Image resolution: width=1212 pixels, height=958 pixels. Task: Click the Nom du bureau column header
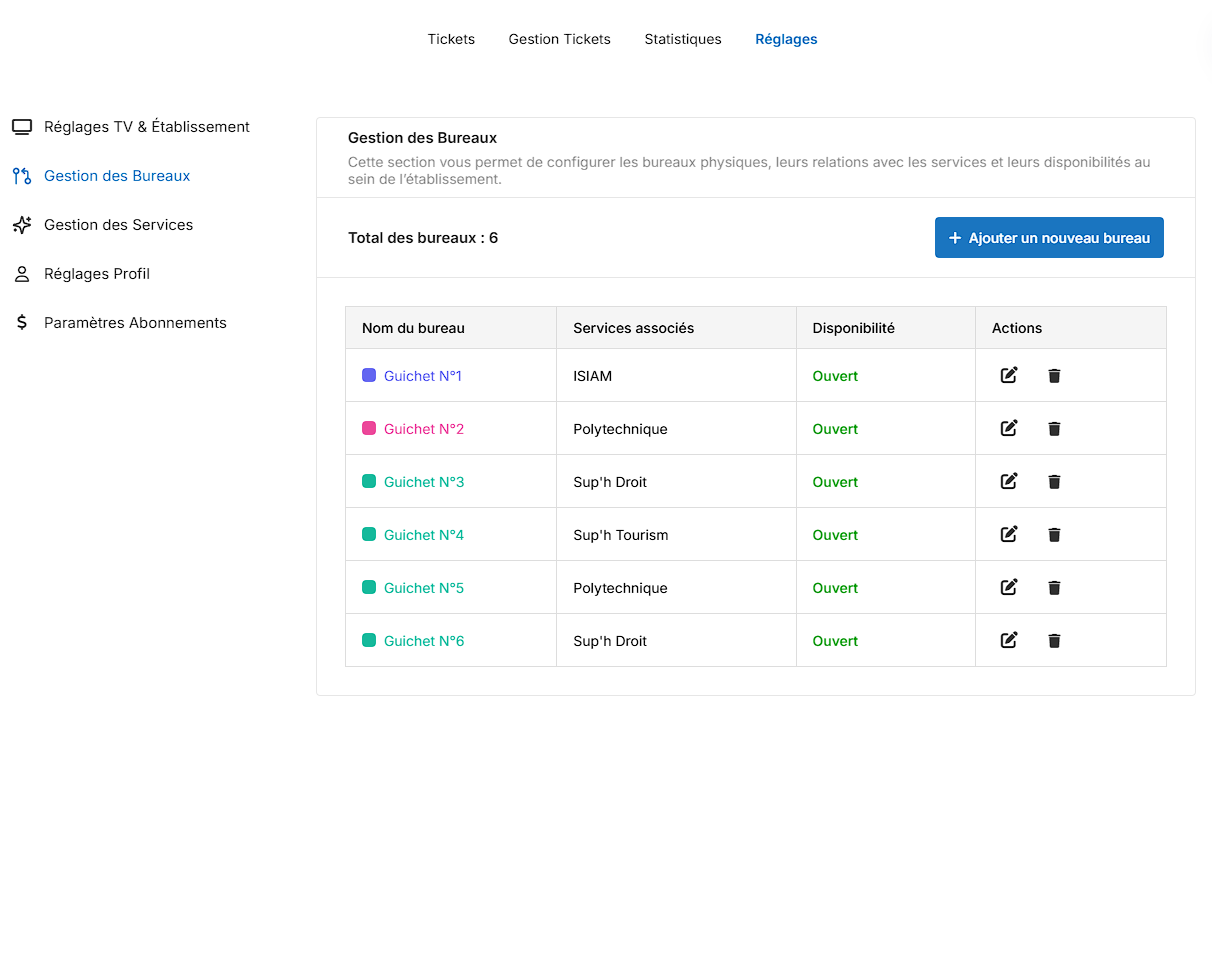413,328
